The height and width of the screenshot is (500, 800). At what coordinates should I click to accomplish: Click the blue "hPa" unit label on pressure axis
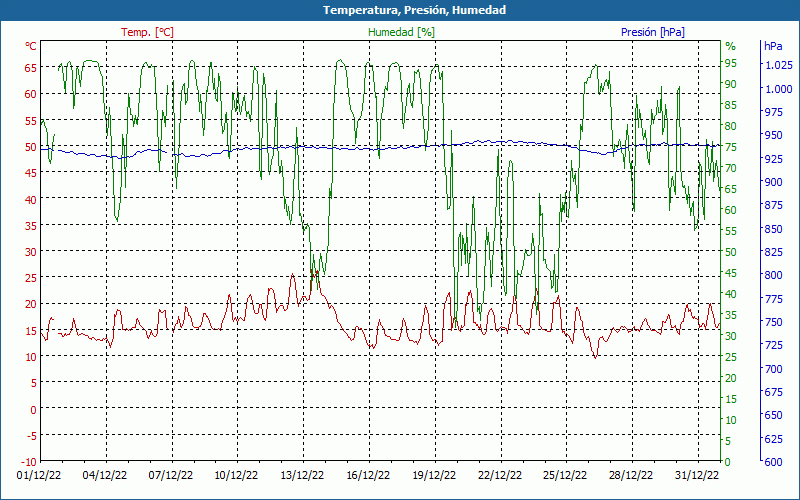[773, 46]
